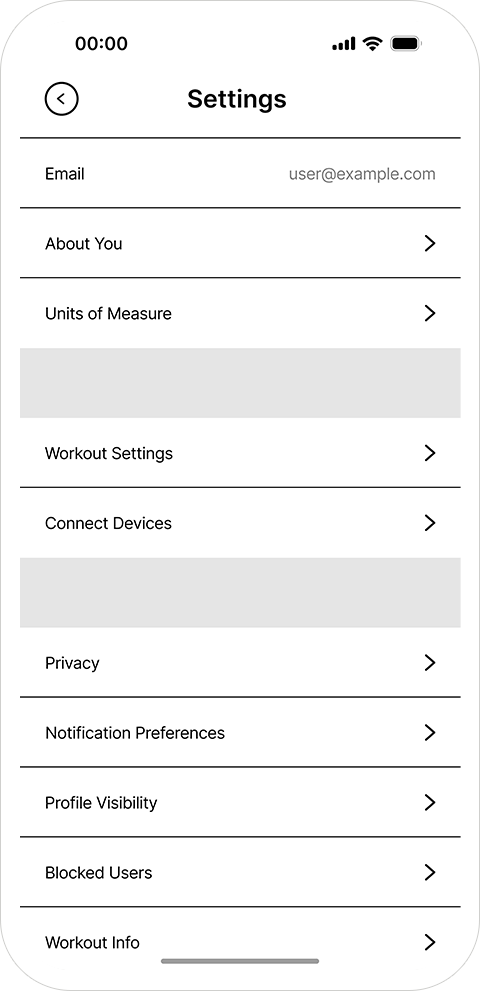Tap the chevron beside Connect Devices
Image resolution: width=480 pixels, height=991 pixels.
point(430,523)
